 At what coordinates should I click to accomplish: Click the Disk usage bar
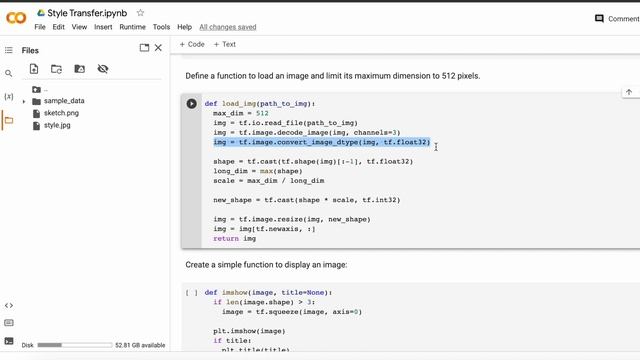tap(75, 345)
